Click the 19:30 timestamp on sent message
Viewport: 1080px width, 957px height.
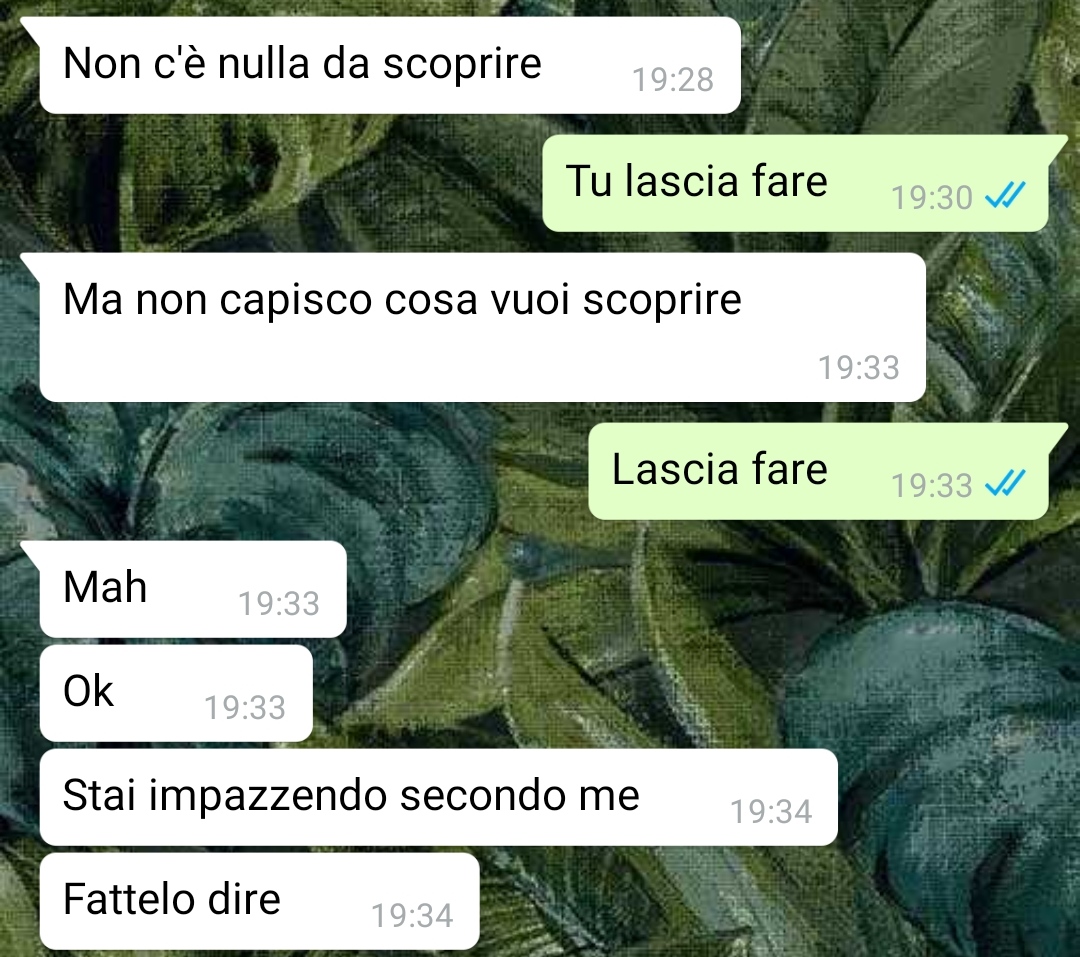(x=931, y=198)
